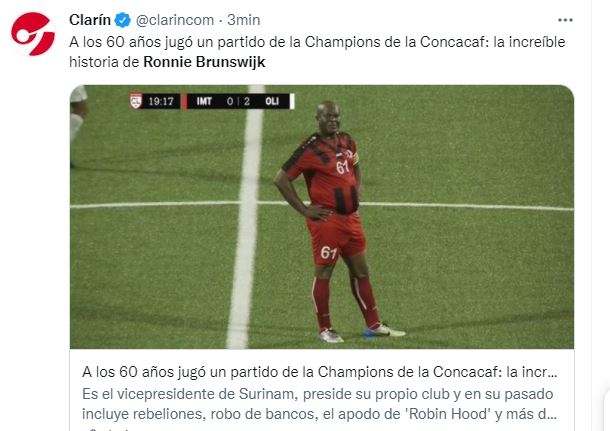Image resolution: width=610 pixels, height=431 pixels.
Task: Click the blue verified badge next to Clarín
Action: tap(123, 20)
